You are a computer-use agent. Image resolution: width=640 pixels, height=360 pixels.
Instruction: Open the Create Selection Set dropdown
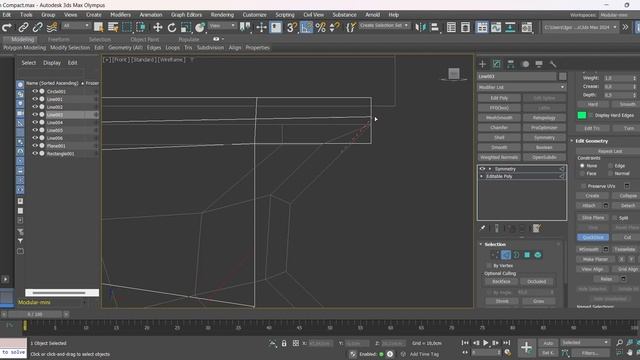pyautogui.click(x=384, y=26)
